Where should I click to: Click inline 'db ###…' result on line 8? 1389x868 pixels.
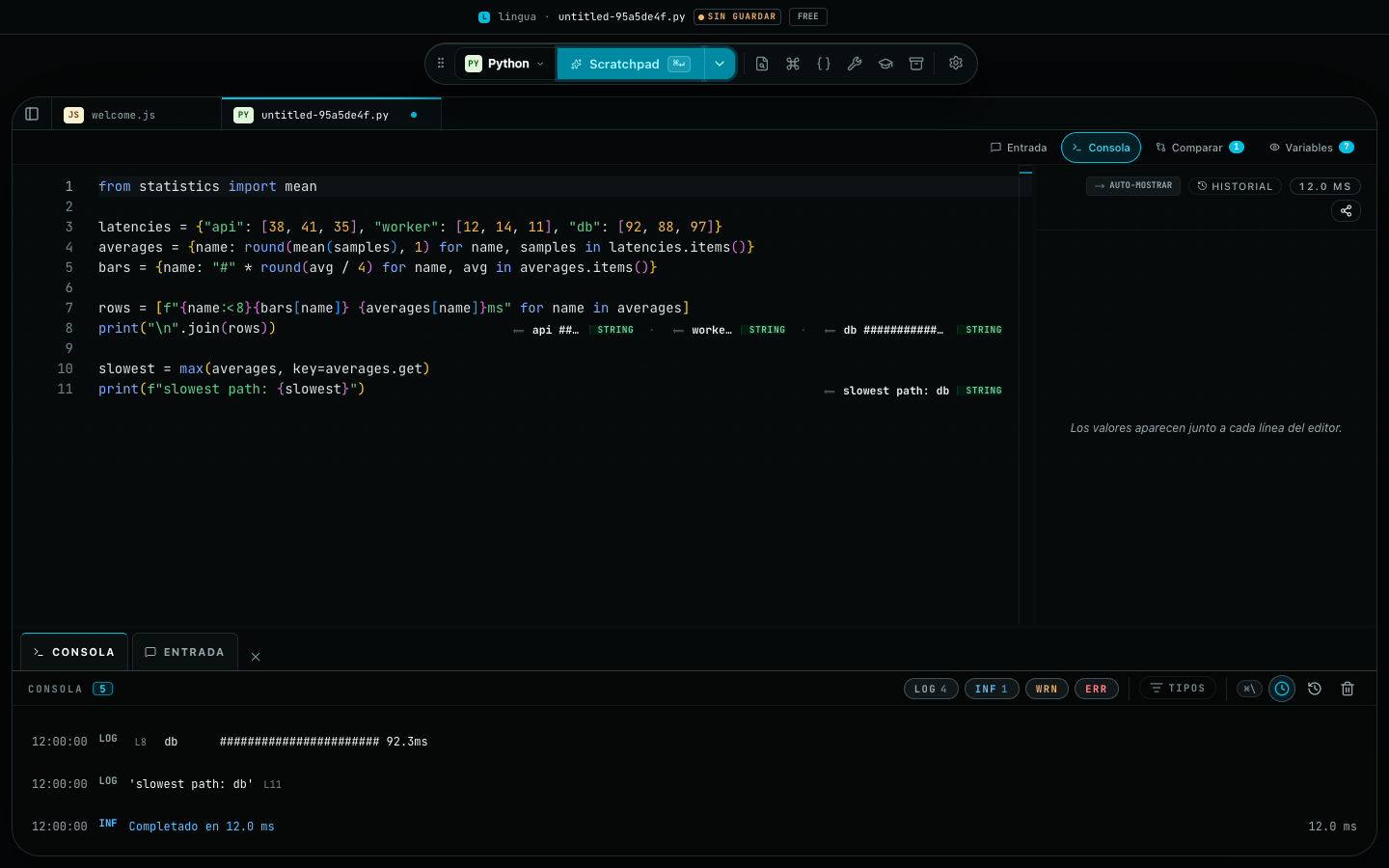pos(893,330)
